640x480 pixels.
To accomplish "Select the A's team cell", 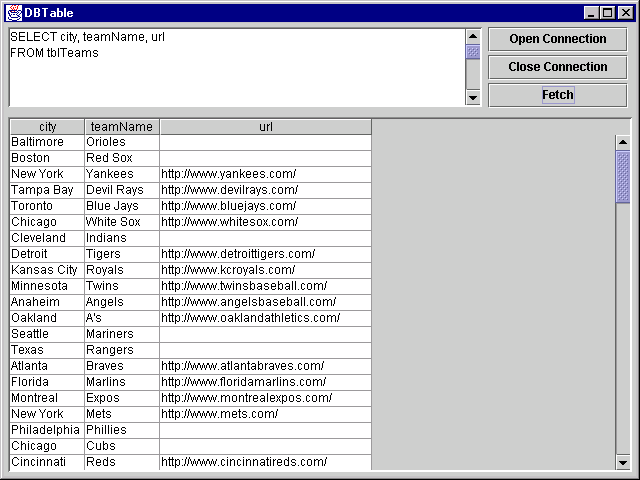I will pos(122,318).
